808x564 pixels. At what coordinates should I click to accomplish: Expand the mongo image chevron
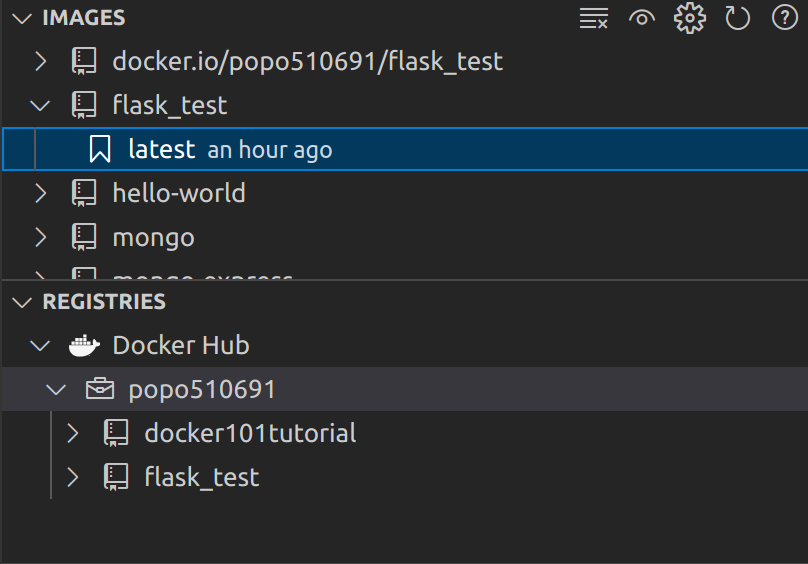pyautogui.click(x=41, y=237)
